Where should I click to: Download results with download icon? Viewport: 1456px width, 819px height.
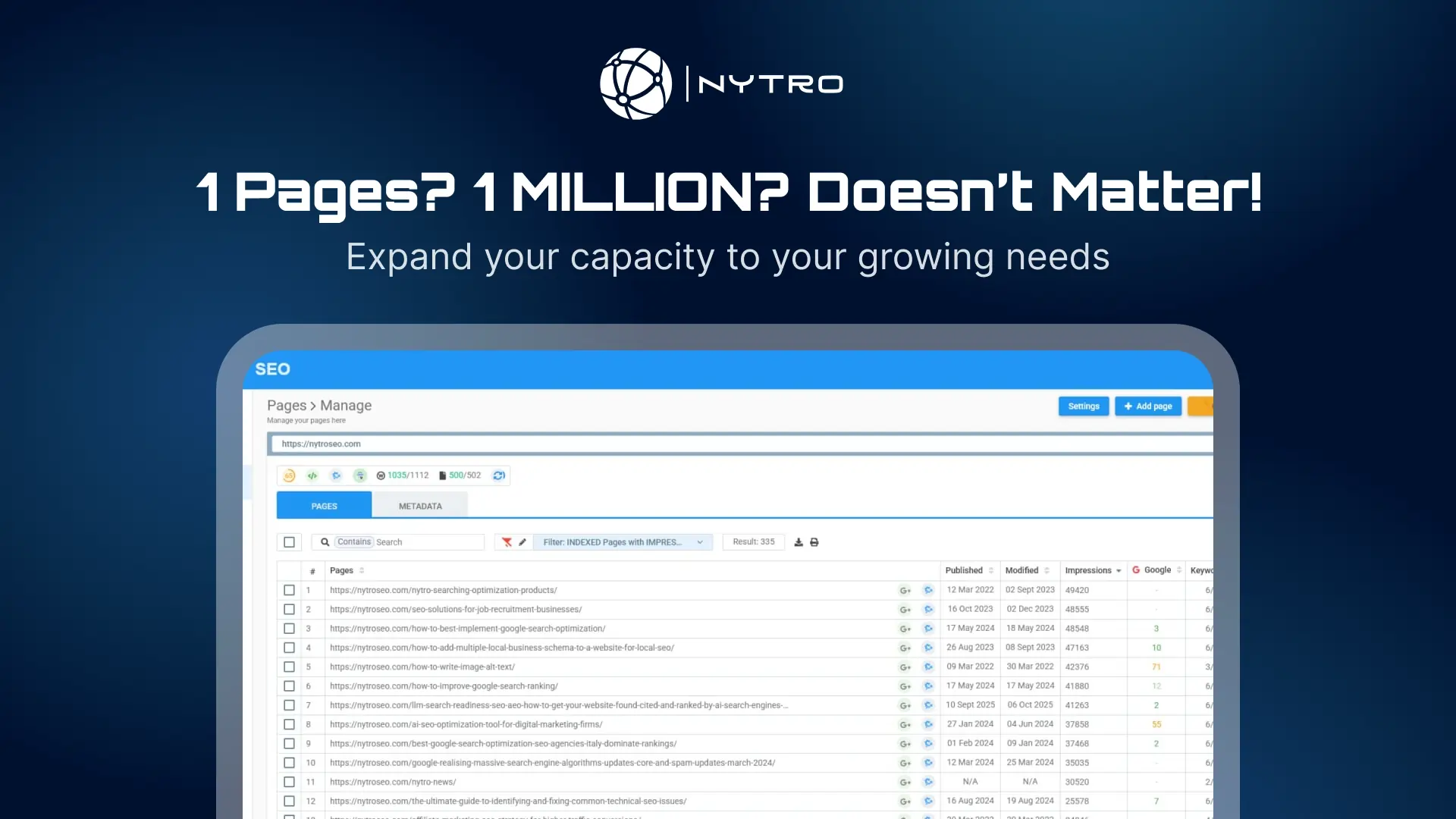pos(799,542)
